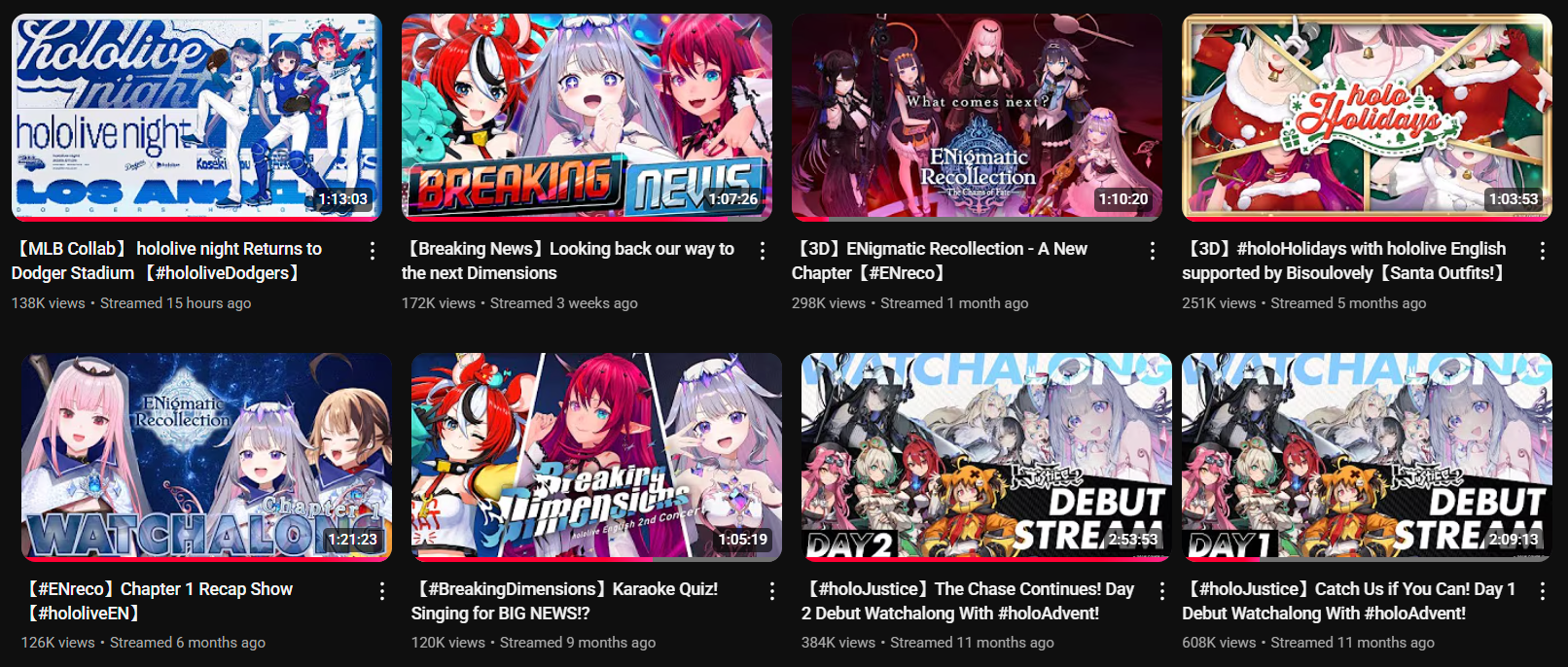Viewport: 1568px width, 667px height.
Task: Open options menu for MLB Collab hololive night video
Action: [x=372, y=251]
